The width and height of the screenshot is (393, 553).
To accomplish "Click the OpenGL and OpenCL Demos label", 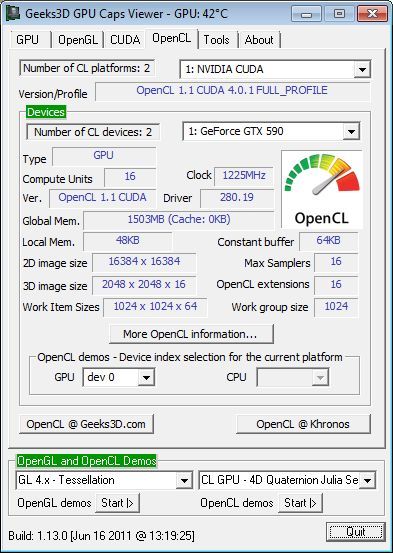I will tap(87, 461).
